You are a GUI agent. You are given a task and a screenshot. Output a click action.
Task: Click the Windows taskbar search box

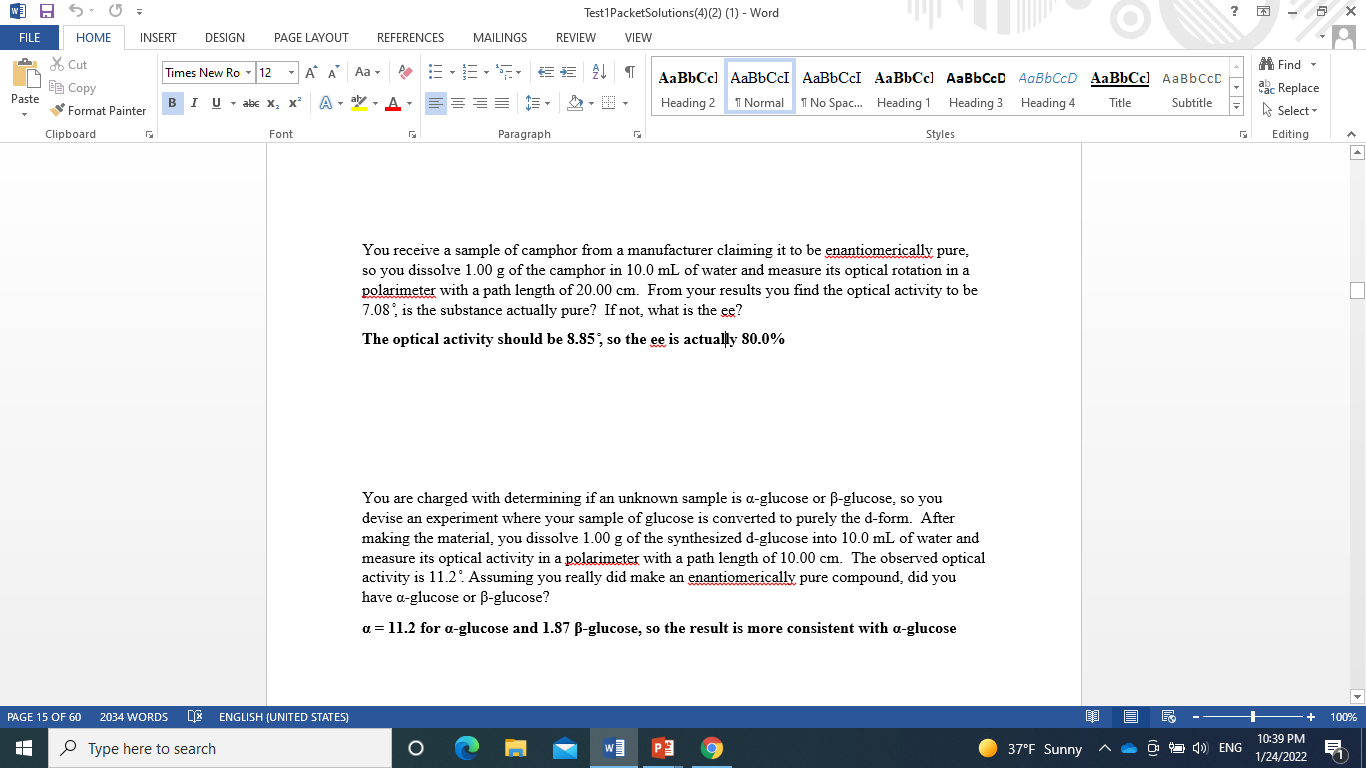[218, 748]
